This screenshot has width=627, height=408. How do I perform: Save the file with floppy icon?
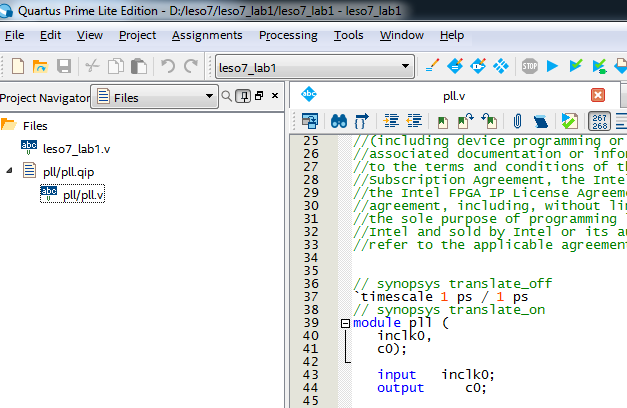coord(64,66)
